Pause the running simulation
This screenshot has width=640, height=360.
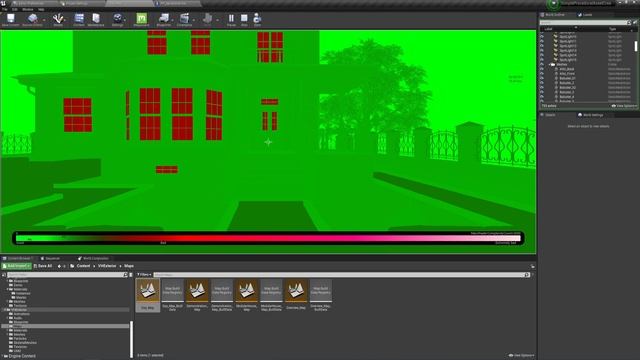point(231,18)
